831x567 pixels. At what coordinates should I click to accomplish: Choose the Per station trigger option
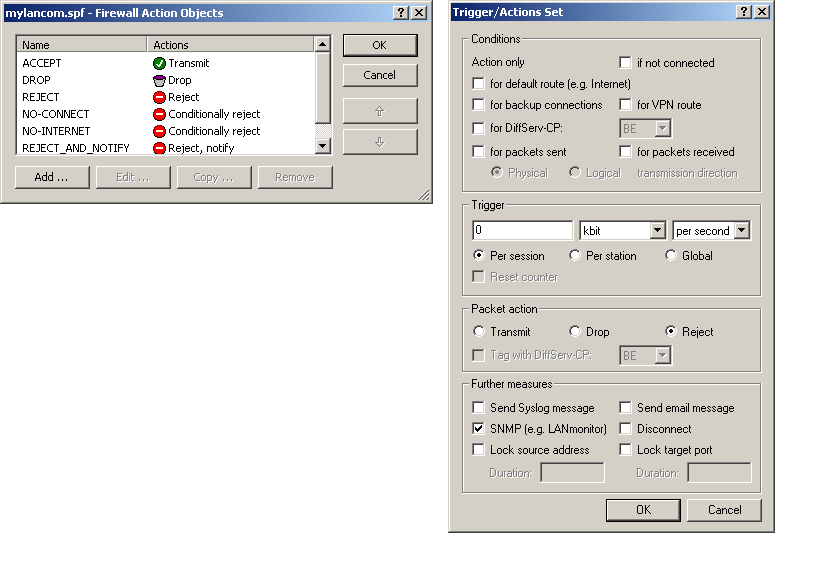click(575, 256)
